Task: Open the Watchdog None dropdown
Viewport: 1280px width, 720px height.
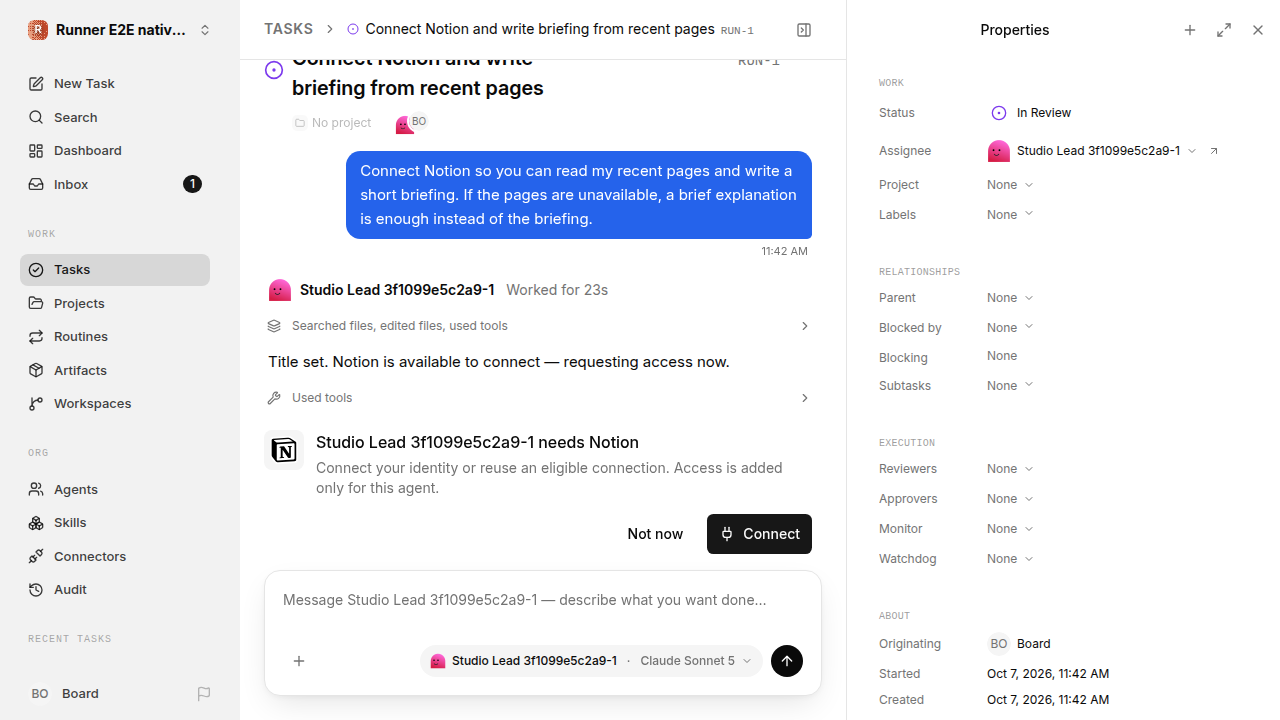Action: click(1010, 559)
